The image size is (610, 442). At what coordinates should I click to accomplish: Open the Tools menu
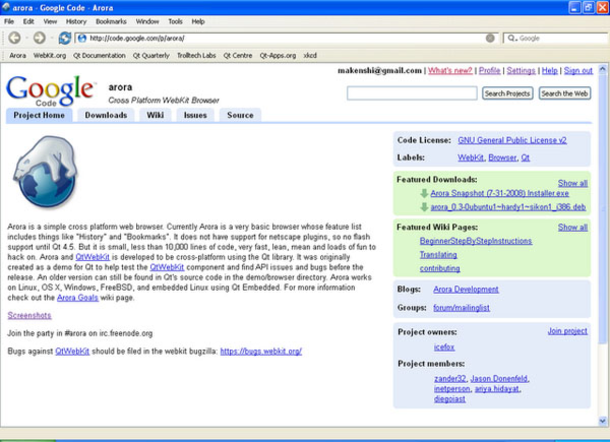175,21
